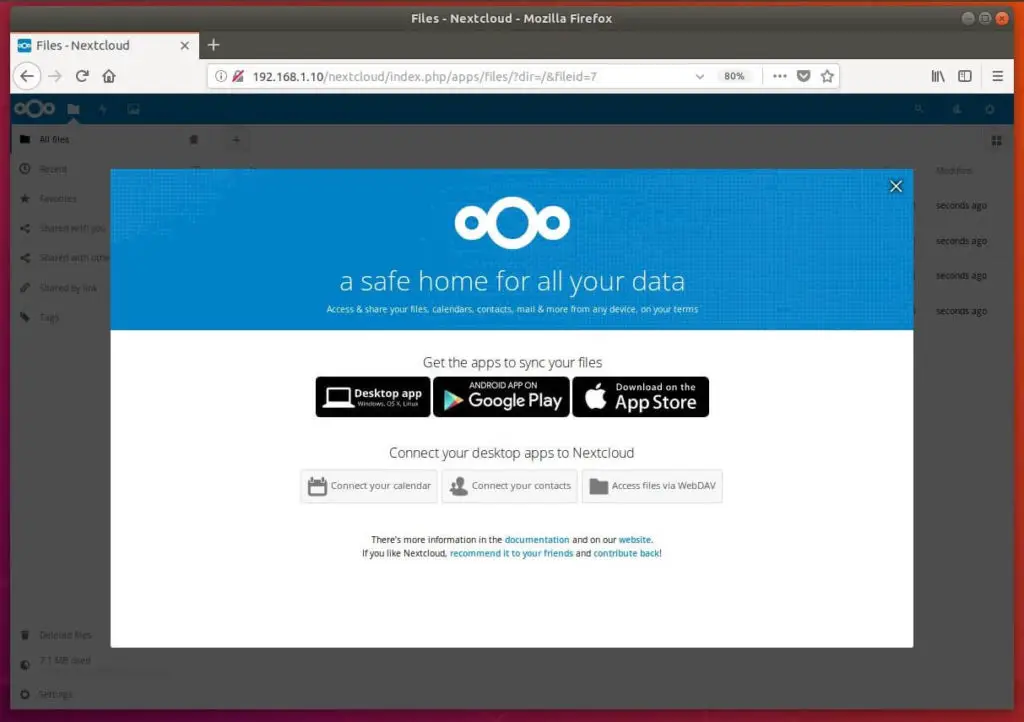The image size is (1024, 722).
Task: Click "Connect your desktop apps to Nextcloud" heading
Action: pos(511,453)
